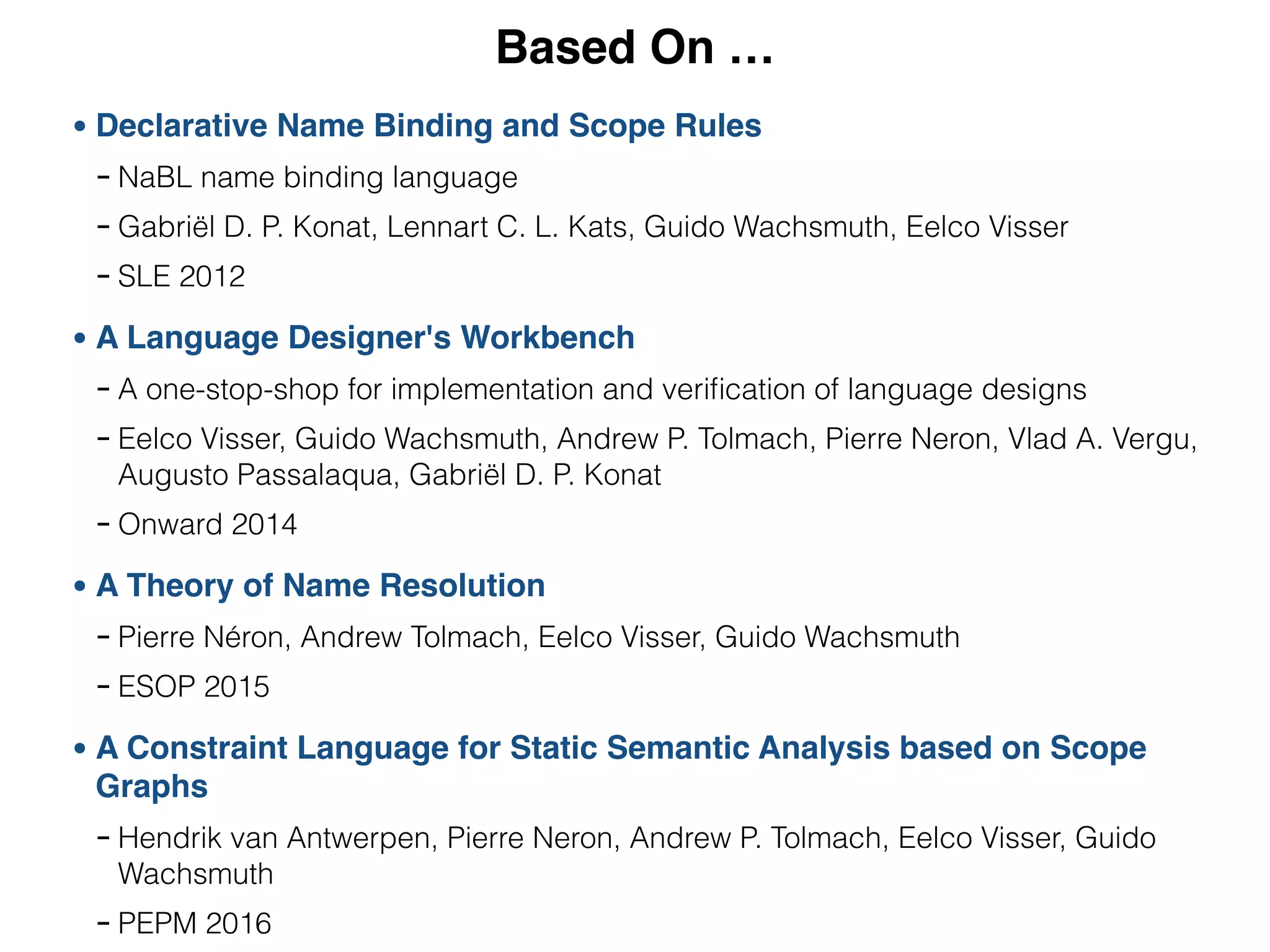Click the author line starting 'Gabriël D. P. Konat, Lennart'
The width and height of the screenshot is (1270, 952).
(592, 227)
